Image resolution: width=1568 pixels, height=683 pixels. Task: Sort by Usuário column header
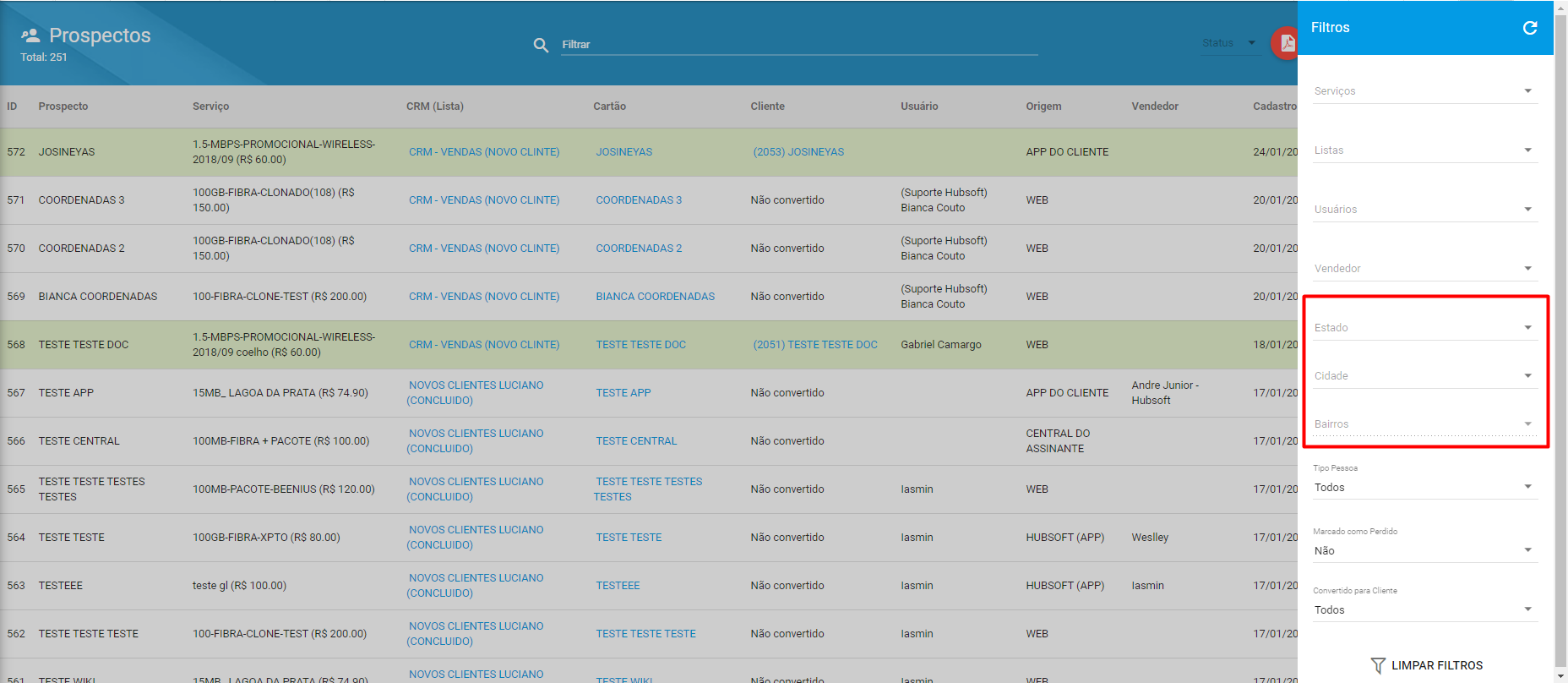tap(919, 107)
